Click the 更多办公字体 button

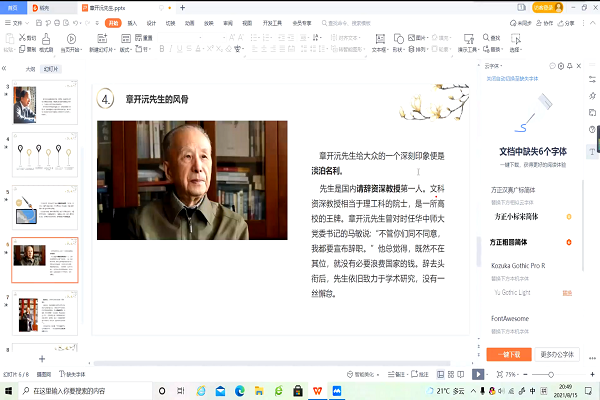tap(559, 354)
